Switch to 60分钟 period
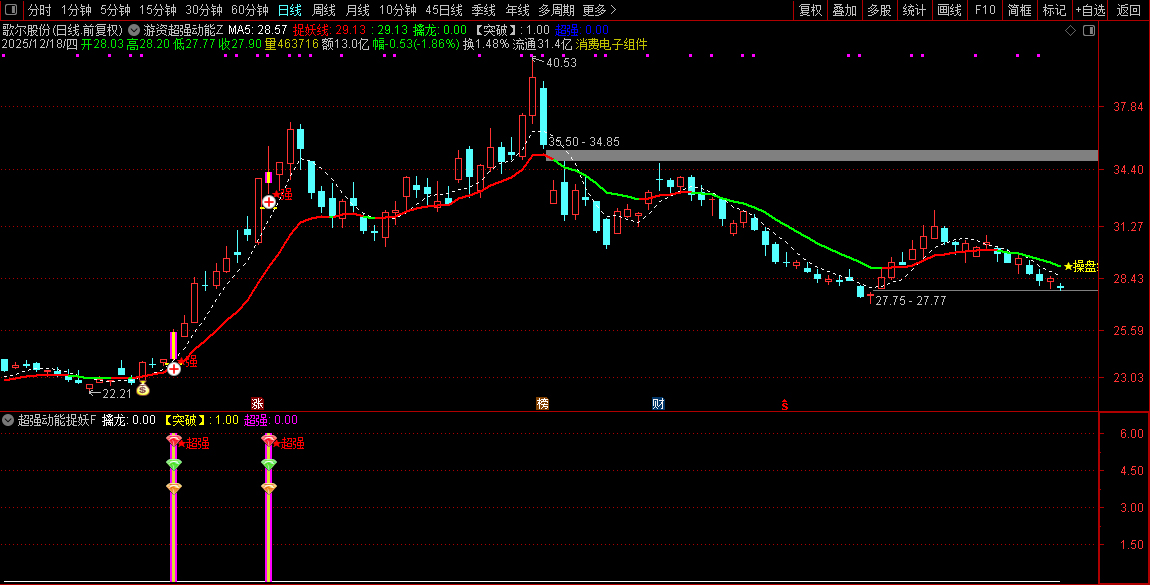 pos(250,10)
